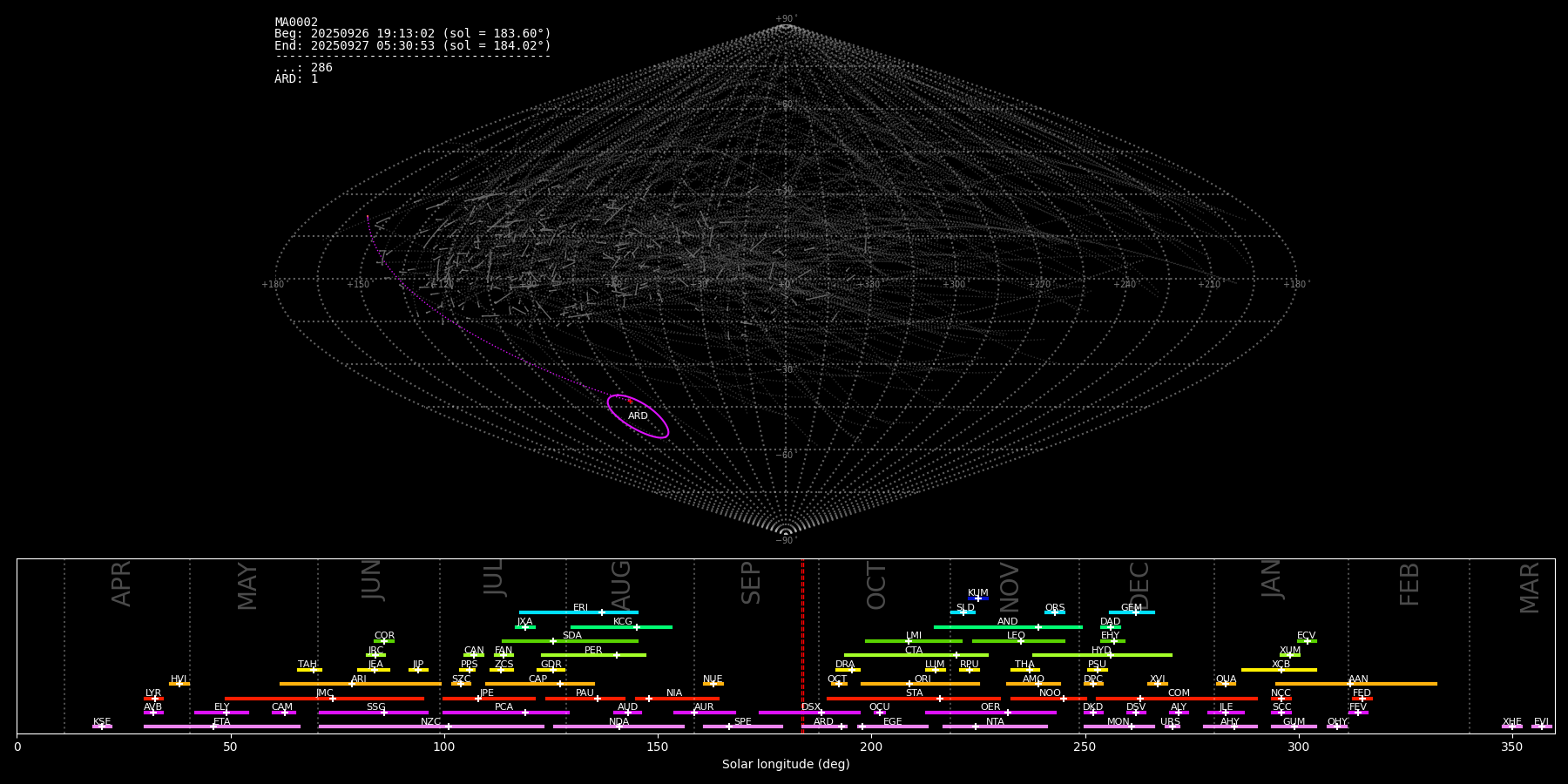Click the URS shower label
This screenshot has width=1568, height=784.
click(1170, 722)
